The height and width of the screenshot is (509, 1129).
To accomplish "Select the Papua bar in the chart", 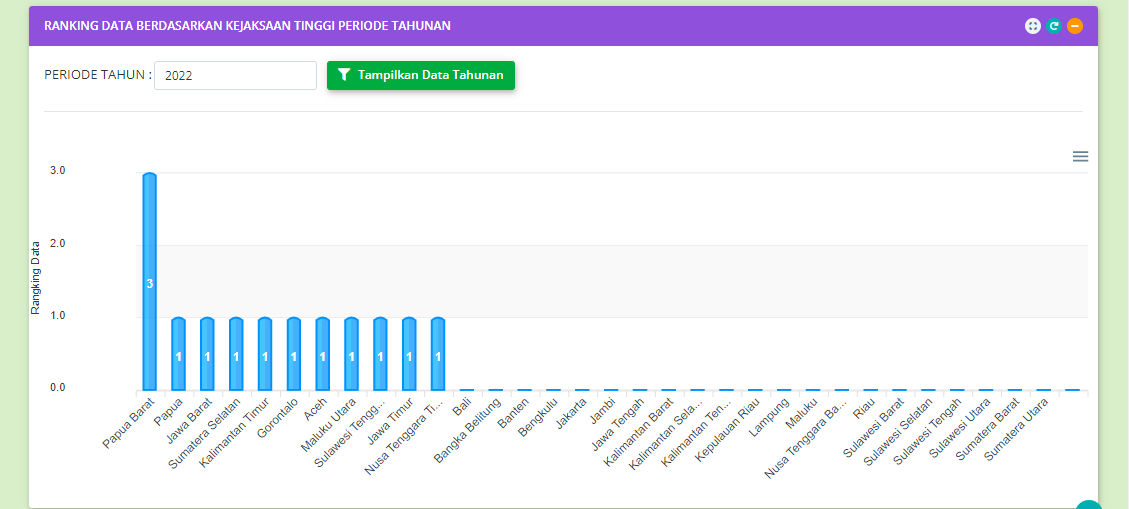I will 178,354.
